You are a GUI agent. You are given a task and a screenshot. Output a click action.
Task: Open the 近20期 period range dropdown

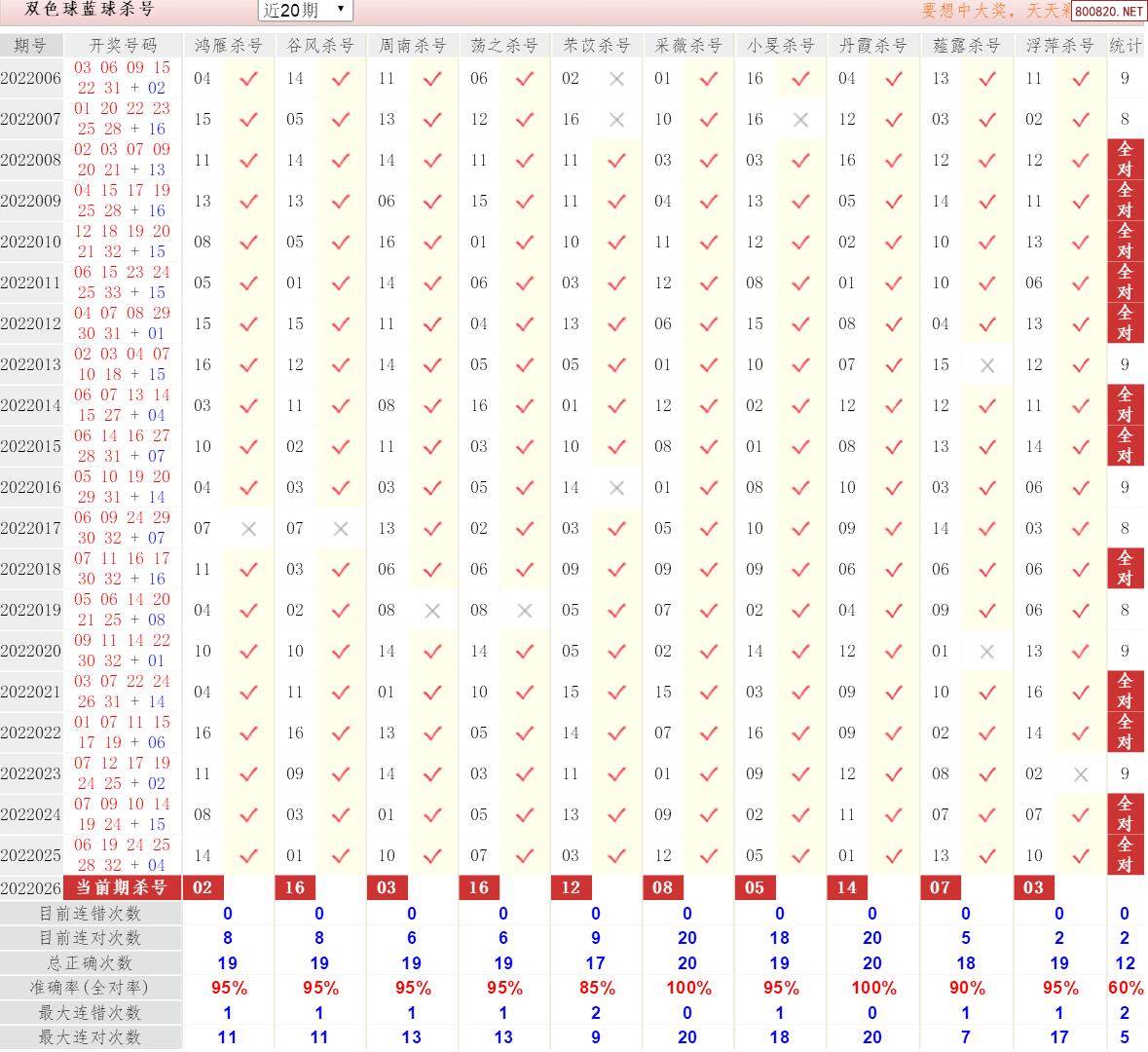click(x=306, y=10)
